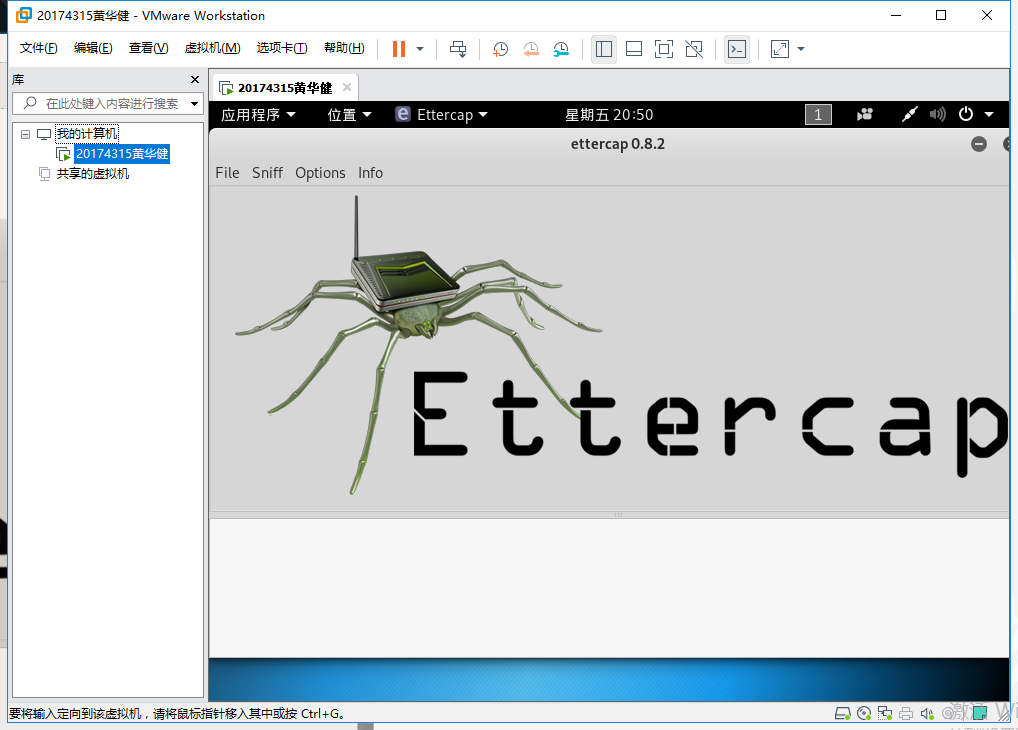Viewport: 1018px width, 730px height.
Task: Open the ettercap Info menu
Action: 370,173
